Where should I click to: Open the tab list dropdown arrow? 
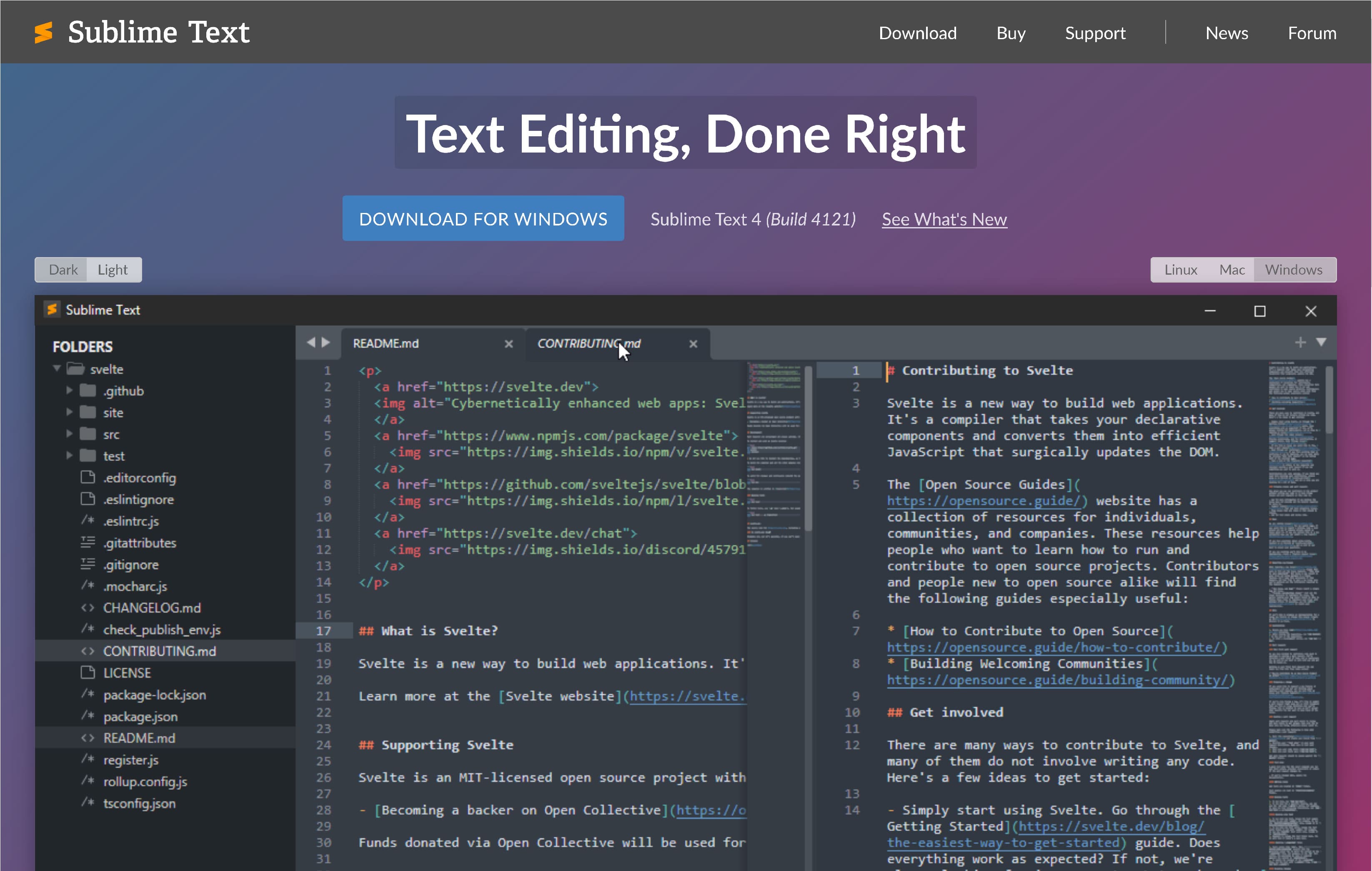click(x=1321, y=342)
